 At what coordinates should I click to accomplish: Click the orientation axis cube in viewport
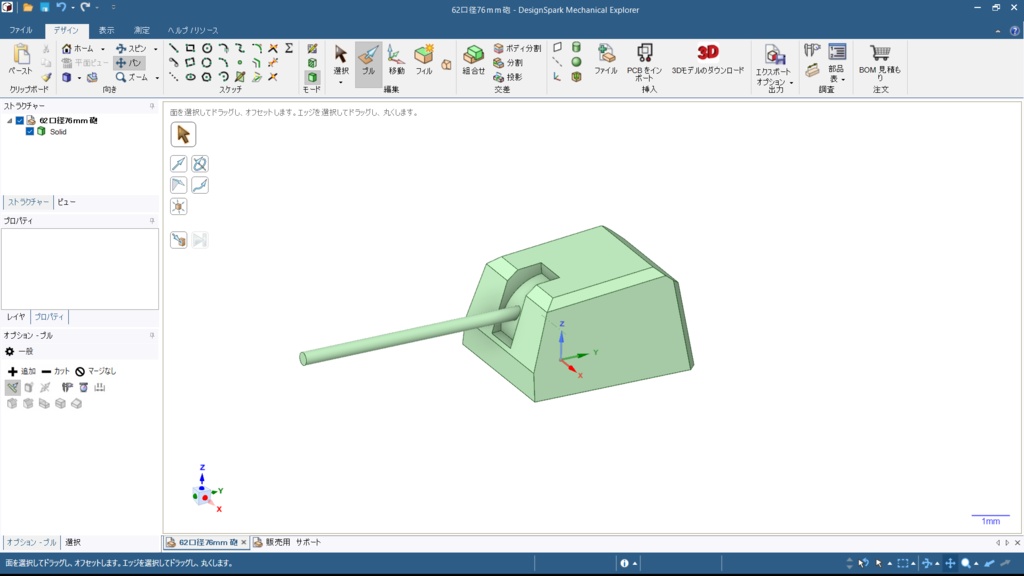point(202,496)
